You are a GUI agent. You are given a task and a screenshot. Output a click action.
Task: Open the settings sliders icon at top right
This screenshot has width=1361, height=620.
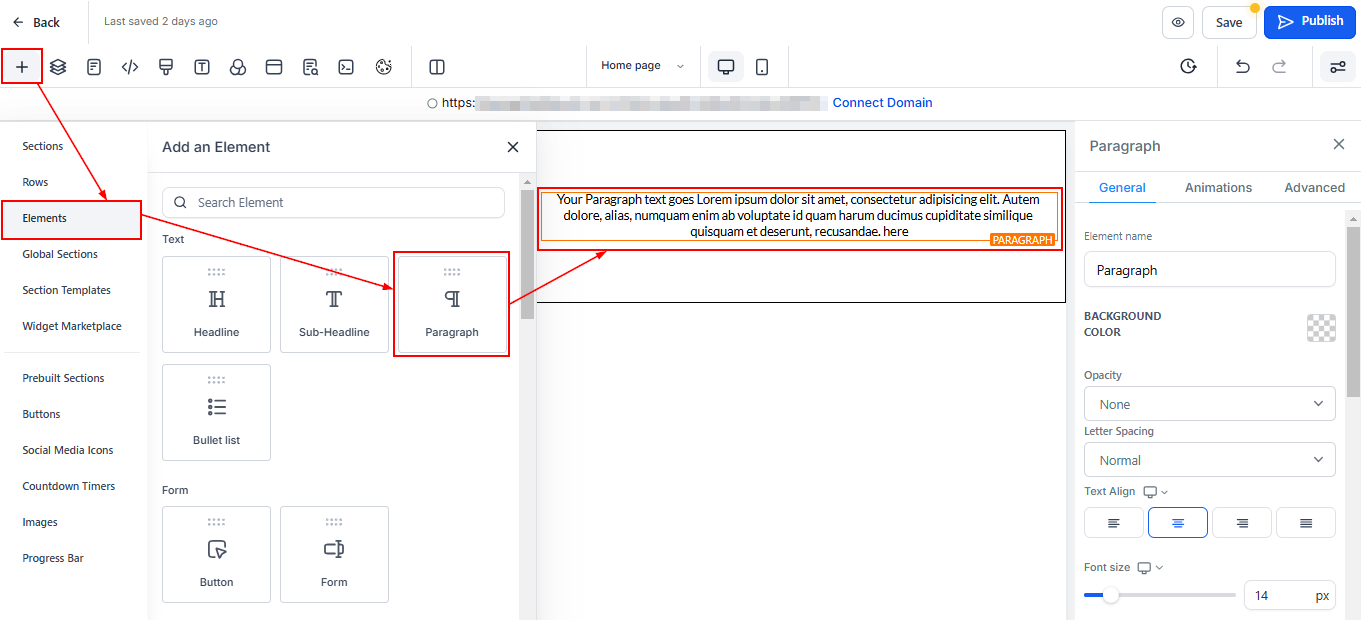1336,67
